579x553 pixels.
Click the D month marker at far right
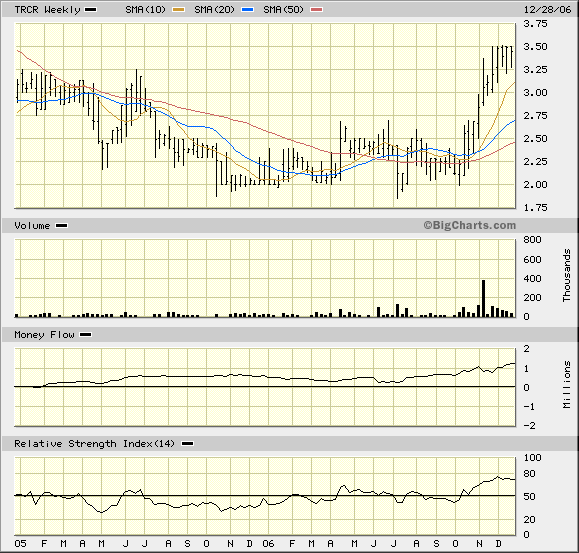[499, 543]
